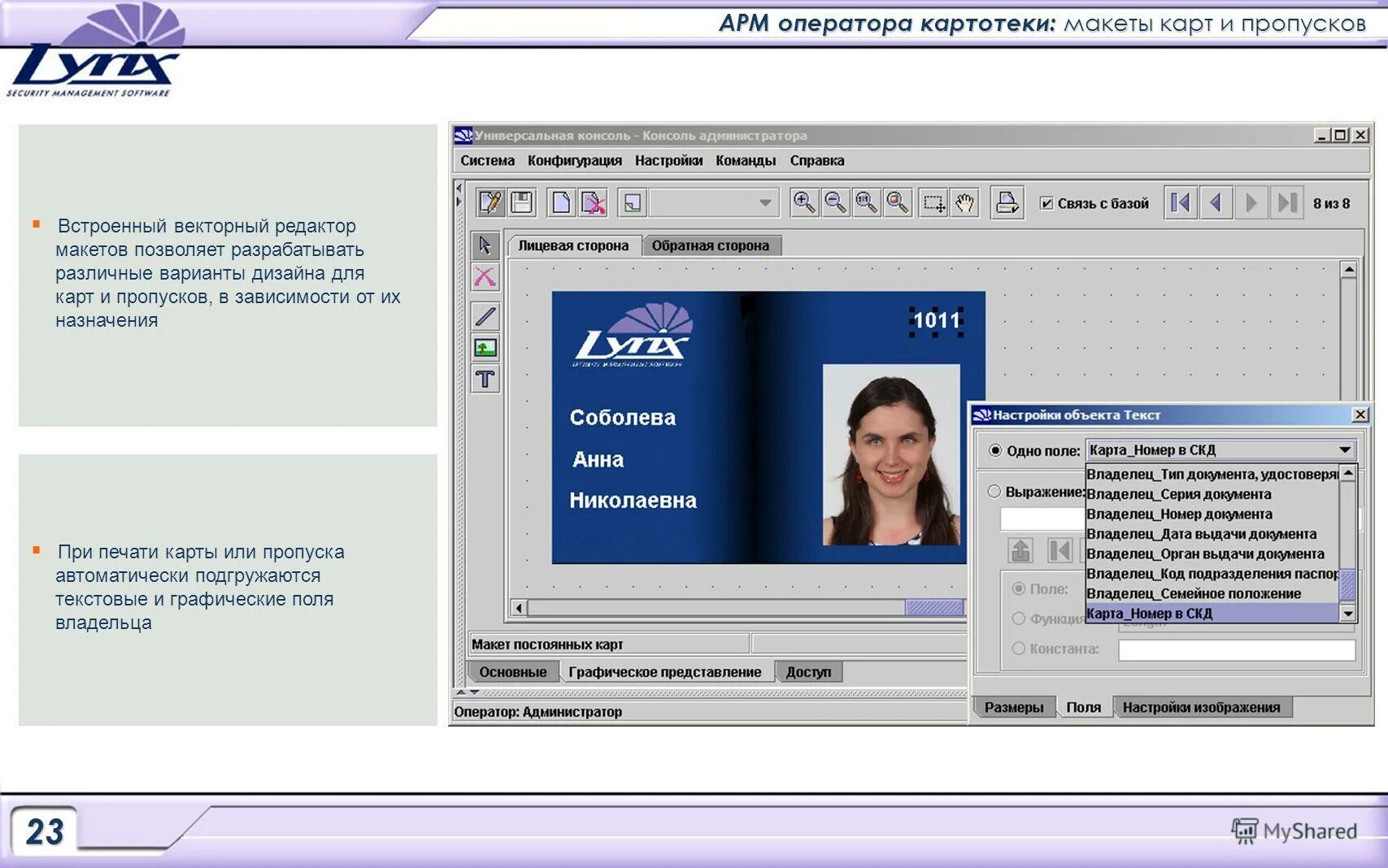Image resolution: width=1388 pixels, height=868 pixels.
Task: Select the 'Выражение' radio button
Action: [994, 492]
